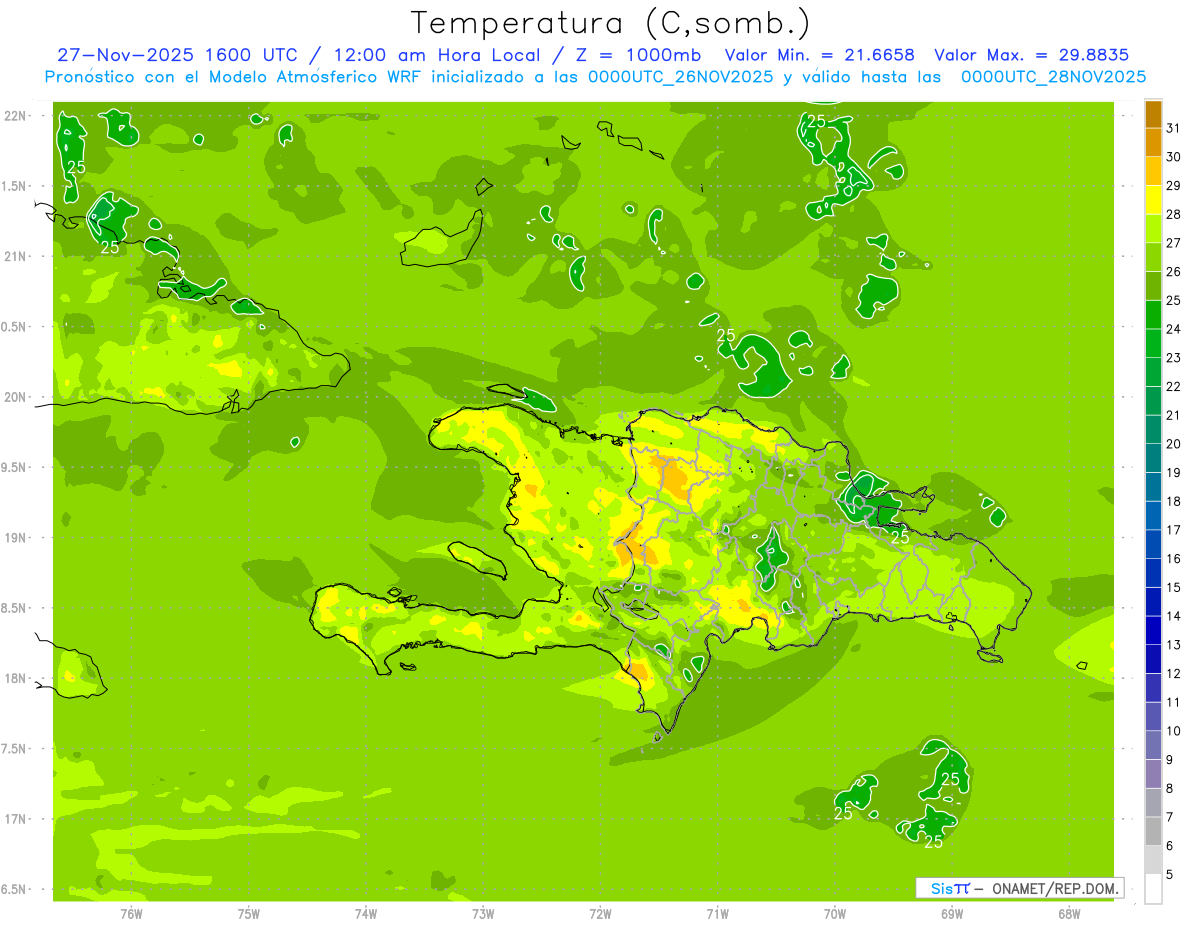Click legend swatch between 18 and 19

click(x=1154, y=487)
